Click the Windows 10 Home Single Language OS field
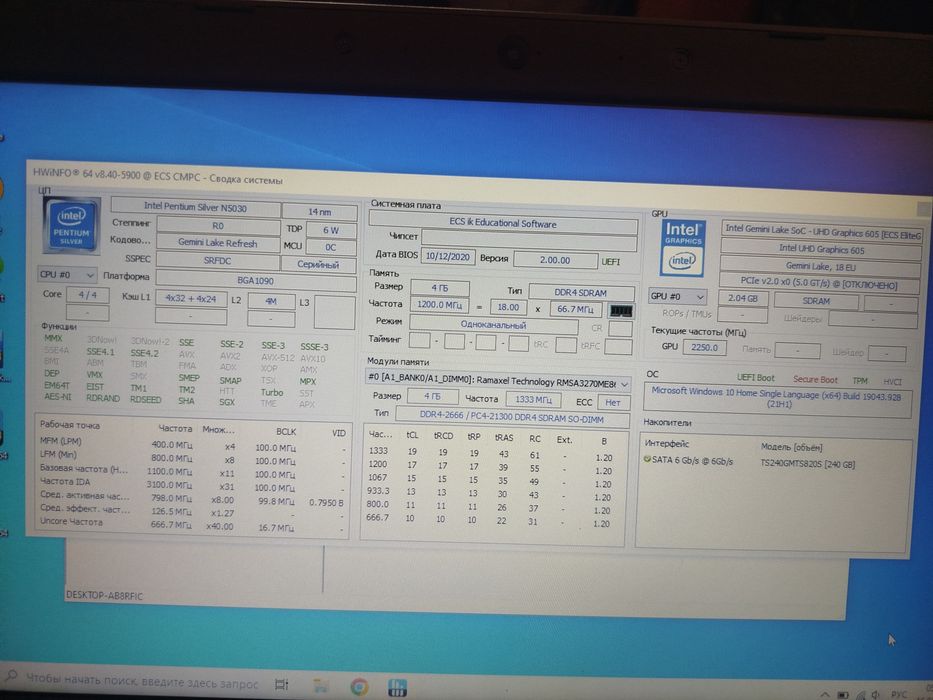Screen dimensions: 933x700 778,398
